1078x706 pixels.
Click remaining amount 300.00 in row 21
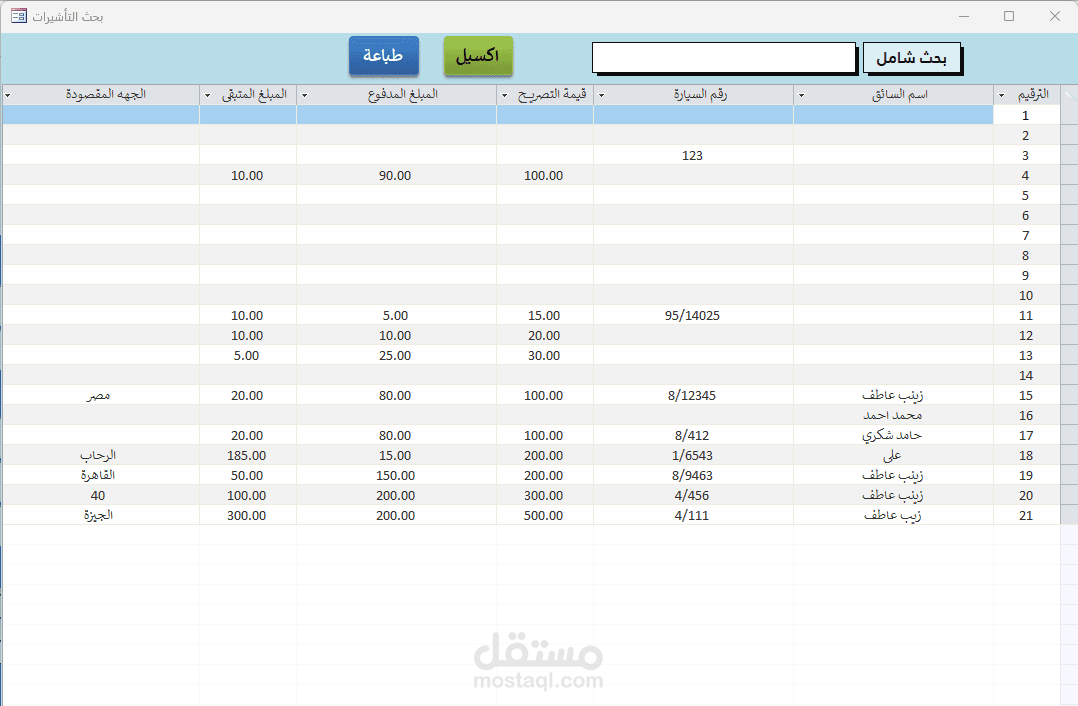pos(248,515)
